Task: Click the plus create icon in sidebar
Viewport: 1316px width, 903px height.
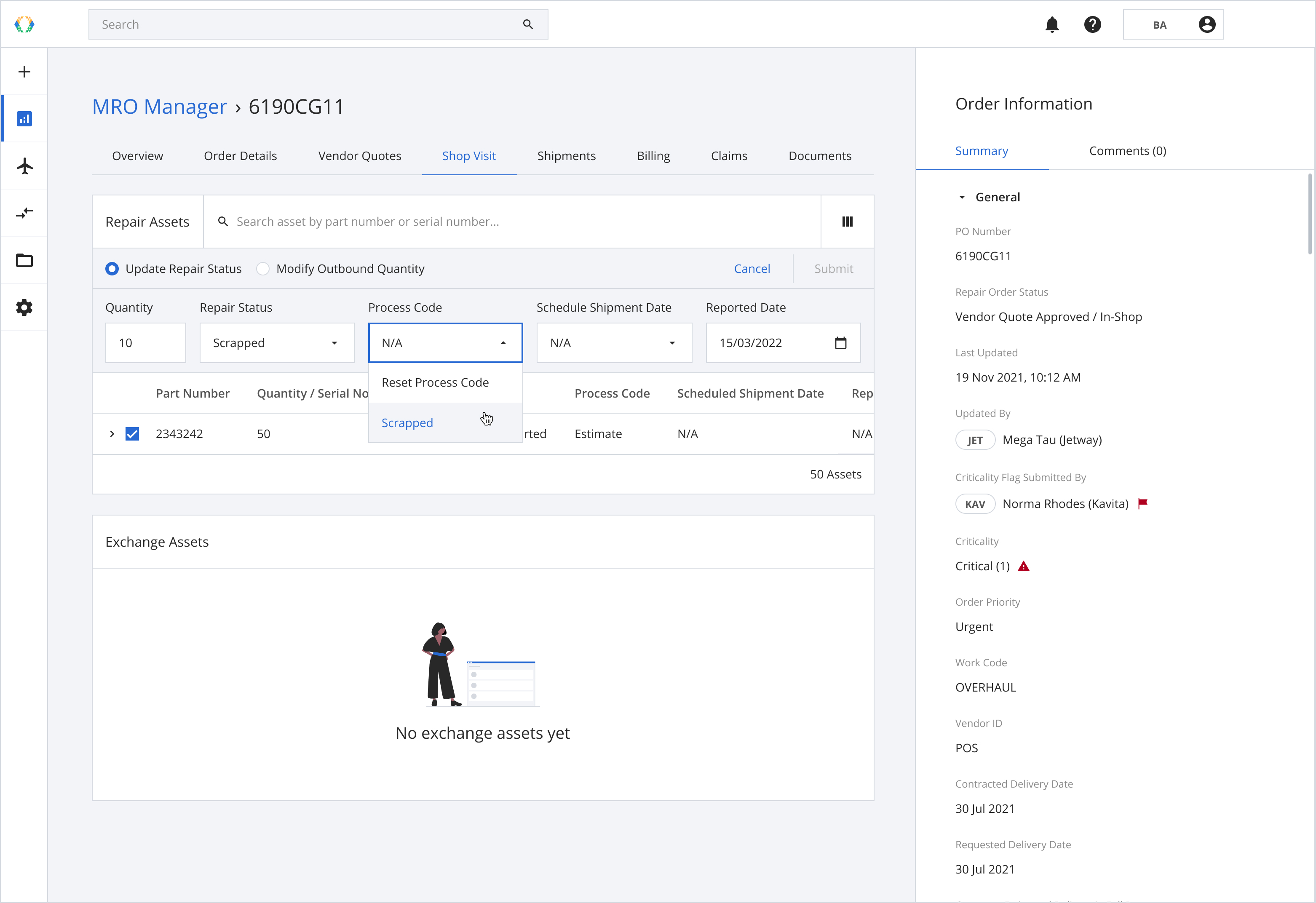Action: (24, 72)
